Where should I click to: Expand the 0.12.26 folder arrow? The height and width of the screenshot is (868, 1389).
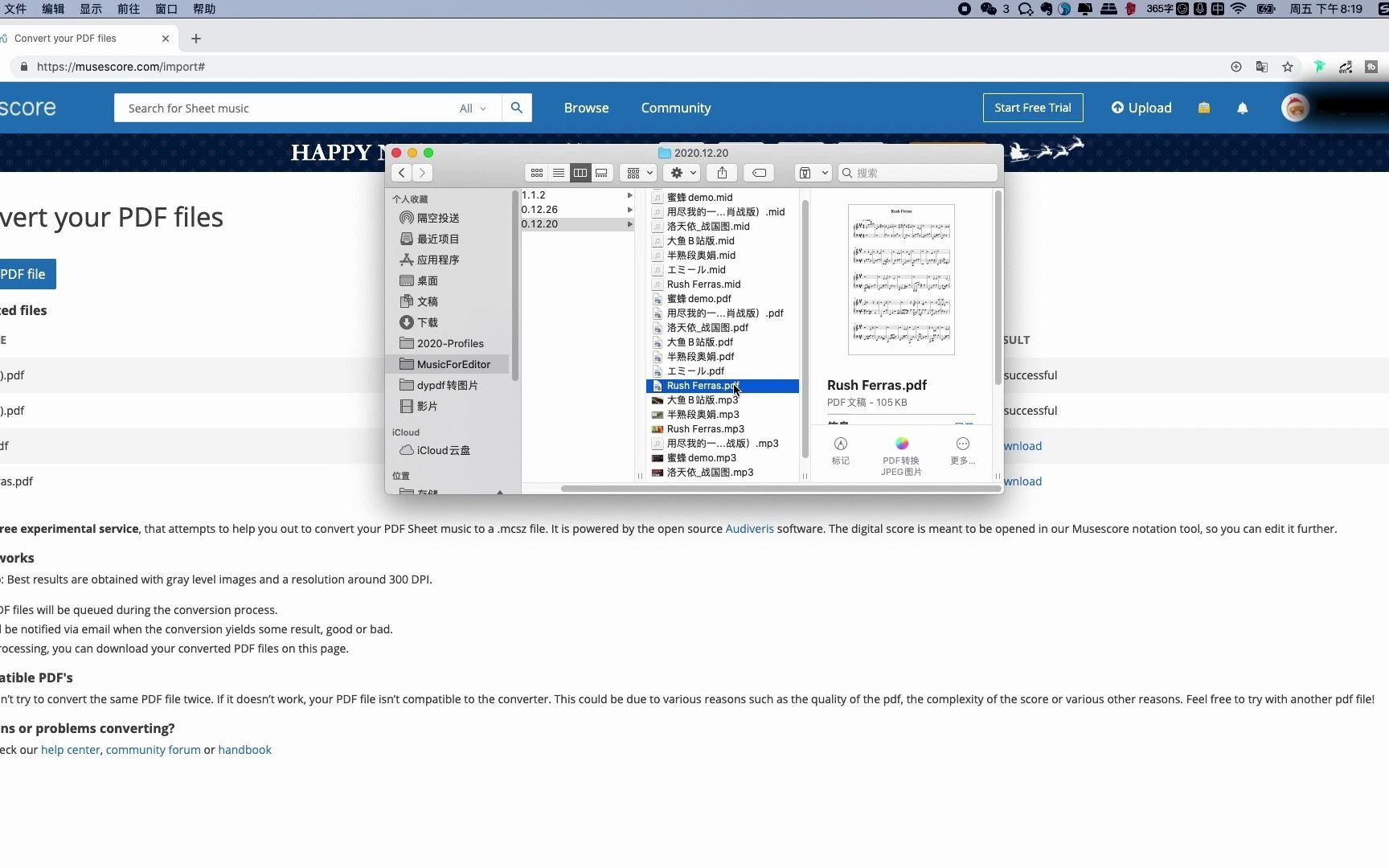[x=629, y=210]
